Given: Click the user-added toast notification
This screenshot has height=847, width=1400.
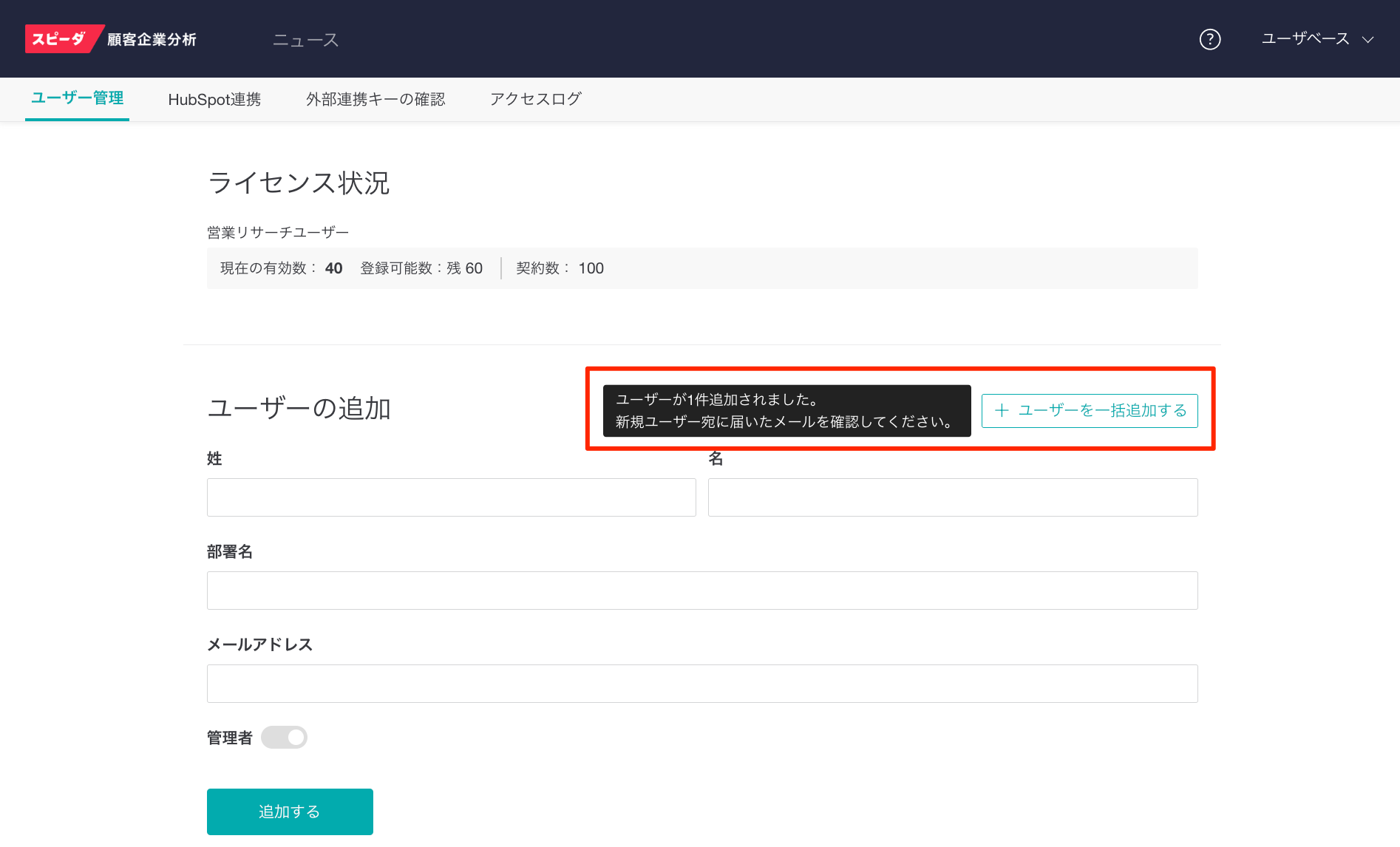Looking at the screenshot, I should (x=786, y=411).
